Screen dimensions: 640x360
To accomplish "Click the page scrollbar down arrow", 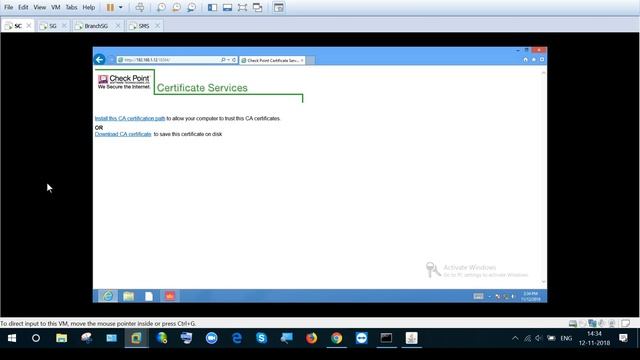I will [543, 282].
